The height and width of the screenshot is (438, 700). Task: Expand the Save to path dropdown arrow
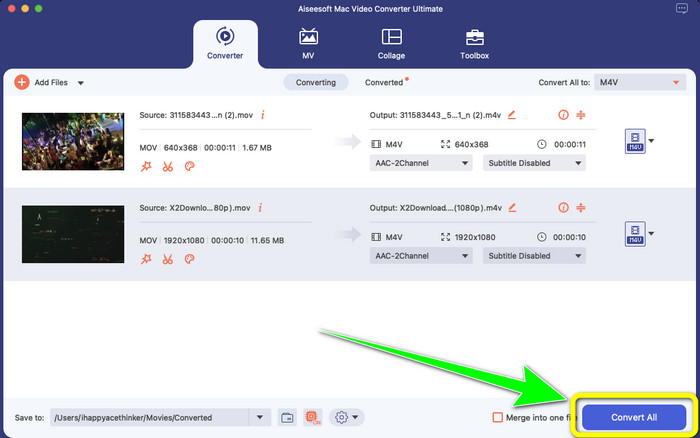[260, 417]
